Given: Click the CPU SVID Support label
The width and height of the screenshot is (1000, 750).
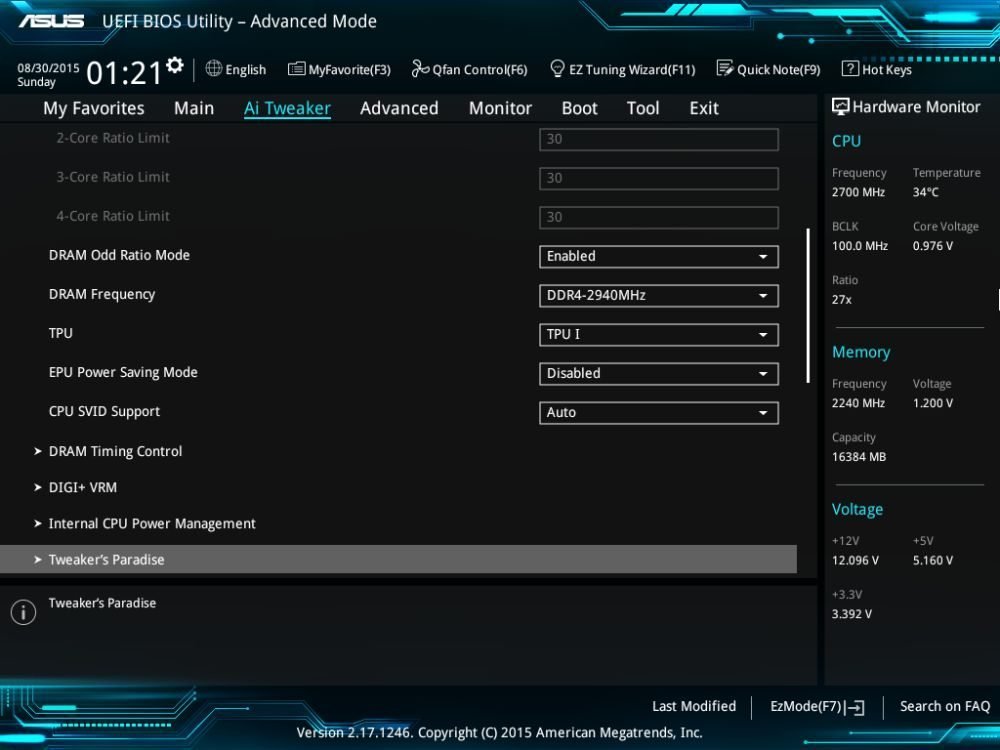Looking at the screenshot, I should coord(105,411).
